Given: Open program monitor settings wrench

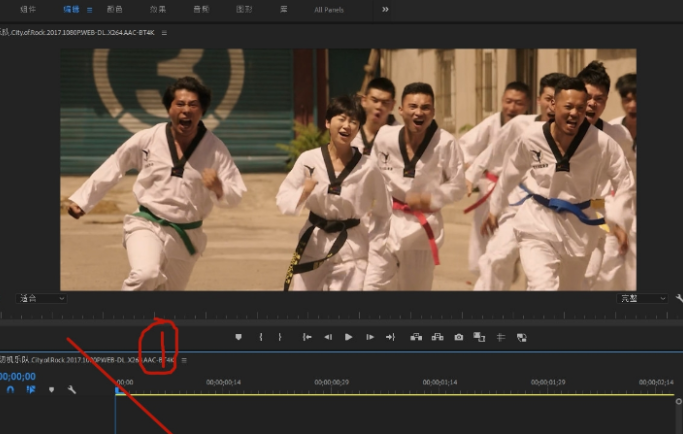Looking at the screenshot, I should click(x=679, y=298).
